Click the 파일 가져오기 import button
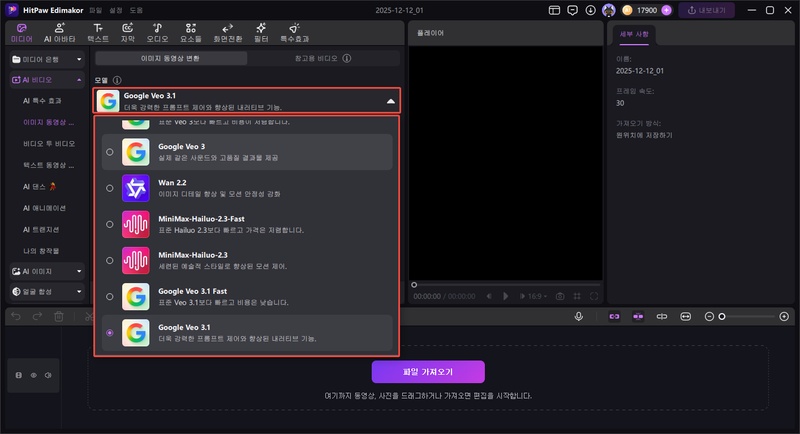800x434 pixels. click(428, 372)
